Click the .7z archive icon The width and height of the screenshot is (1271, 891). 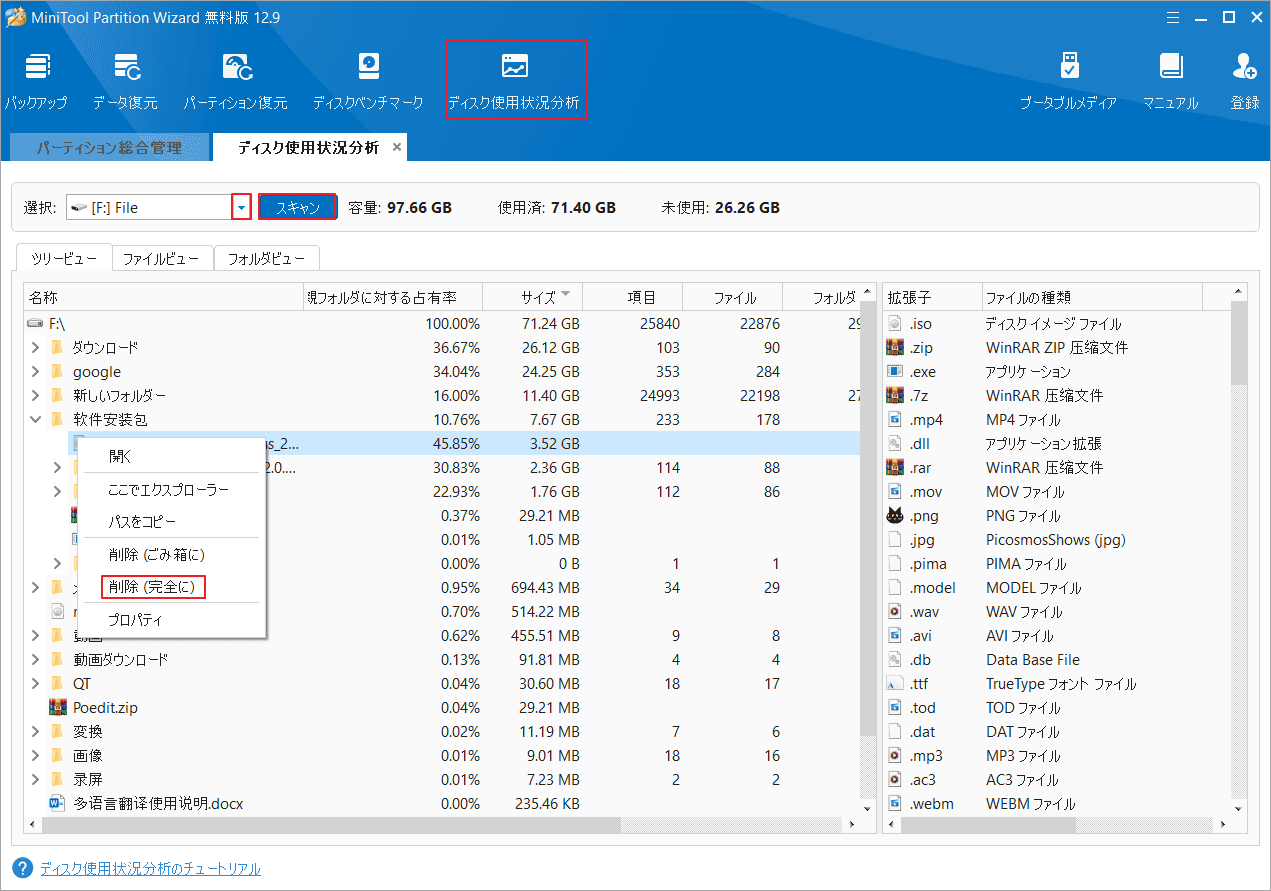pyautogui.click(x=895, y=396)
